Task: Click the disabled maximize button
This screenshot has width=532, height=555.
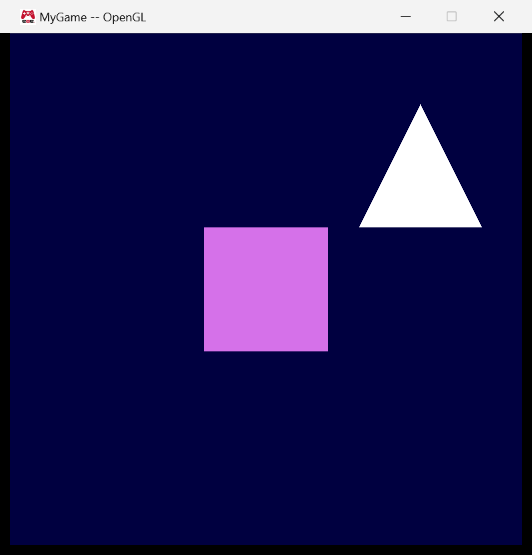Action: tap(452, 16)
